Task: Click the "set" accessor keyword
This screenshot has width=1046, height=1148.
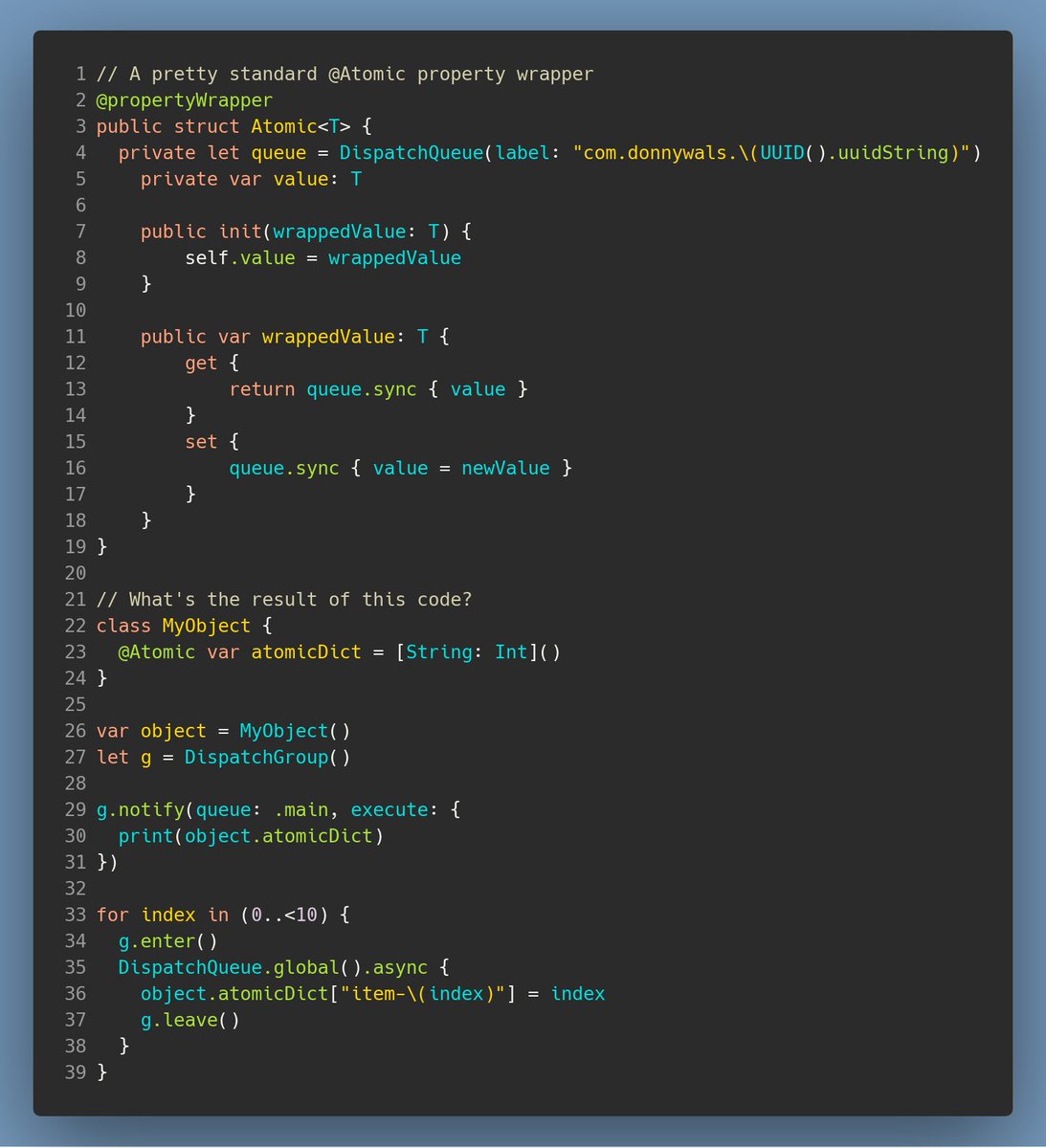Action: (x=201, y=442)
